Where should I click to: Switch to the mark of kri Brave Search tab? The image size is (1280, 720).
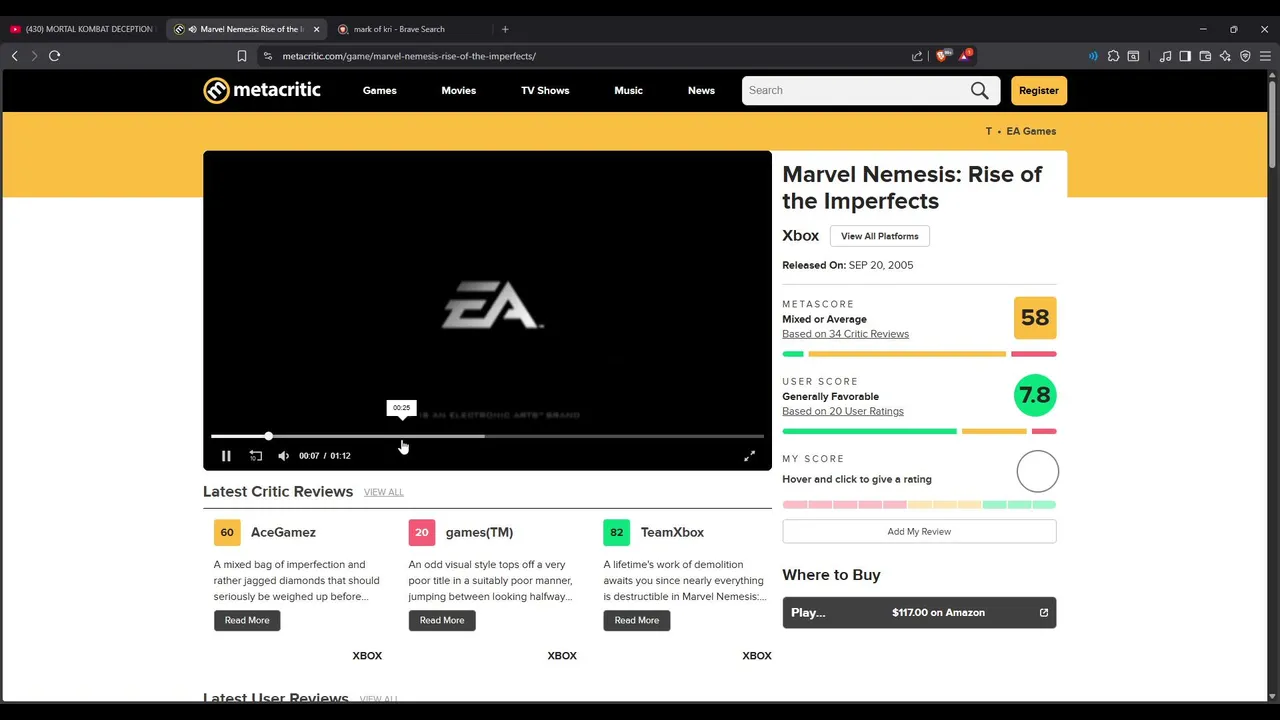(410, 29)
